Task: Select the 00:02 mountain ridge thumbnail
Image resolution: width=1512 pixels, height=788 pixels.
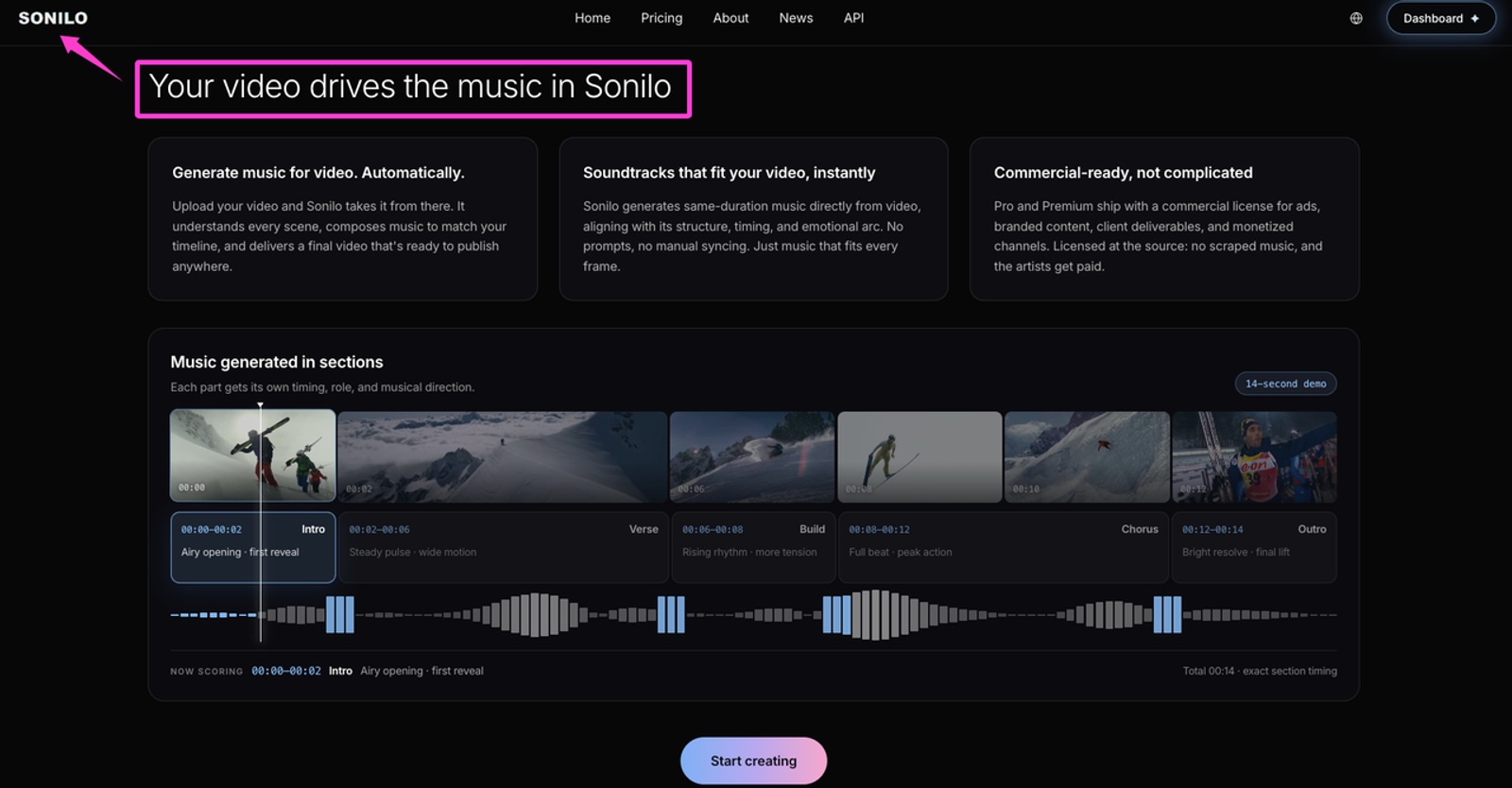Action: 503,456
